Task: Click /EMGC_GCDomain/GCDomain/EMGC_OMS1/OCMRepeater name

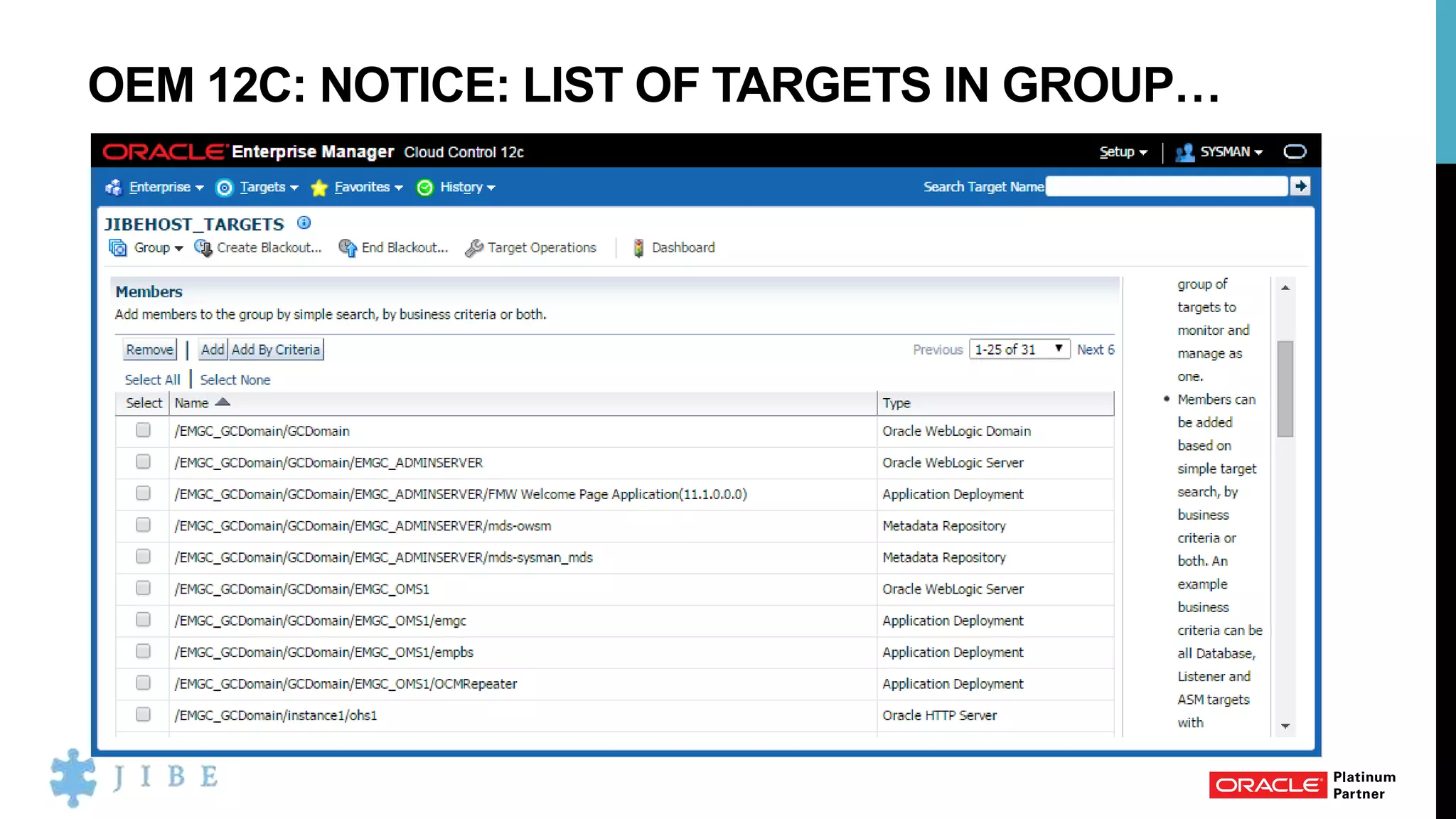Action: [x=346, y=684]
